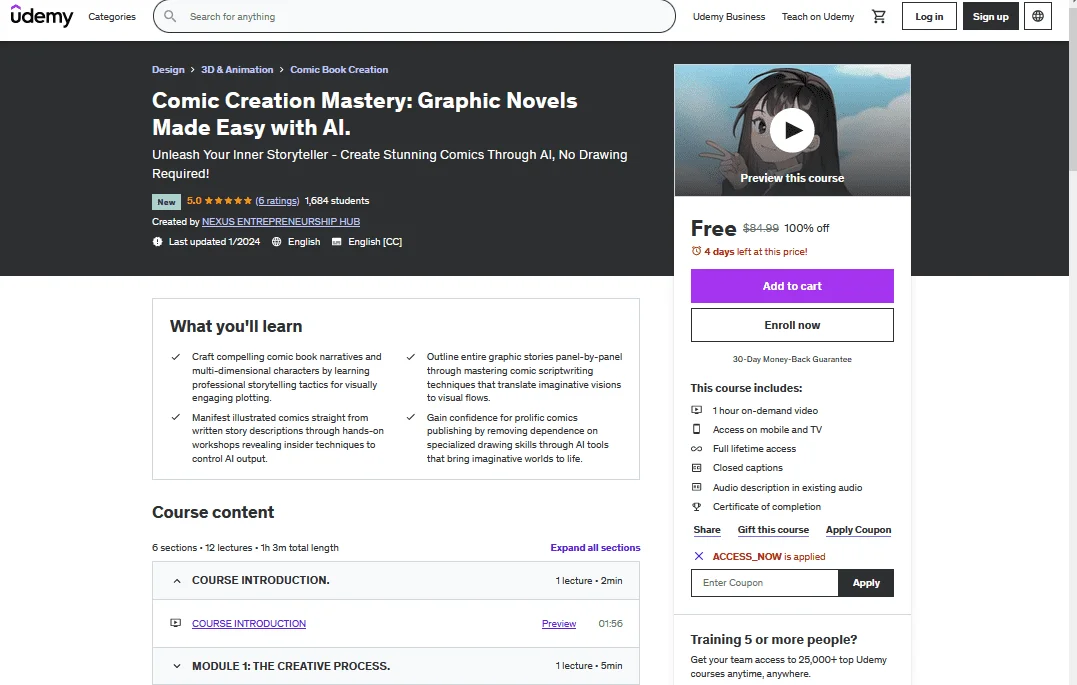Click the five-star rating display
This screenshot has width=1077, height=685.
(228, 201)
